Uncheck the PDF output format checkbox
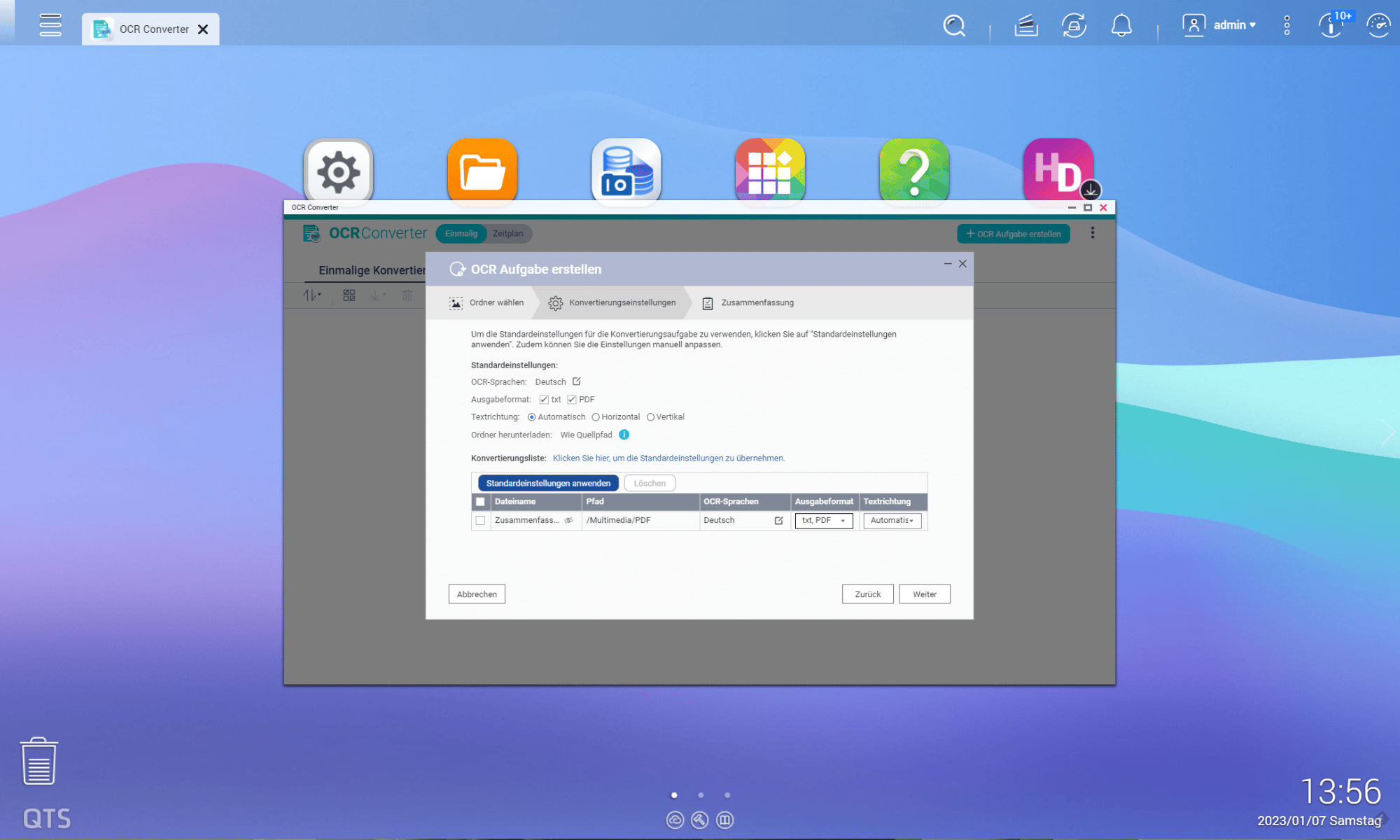1400x840 pixels. click(572, 400)
